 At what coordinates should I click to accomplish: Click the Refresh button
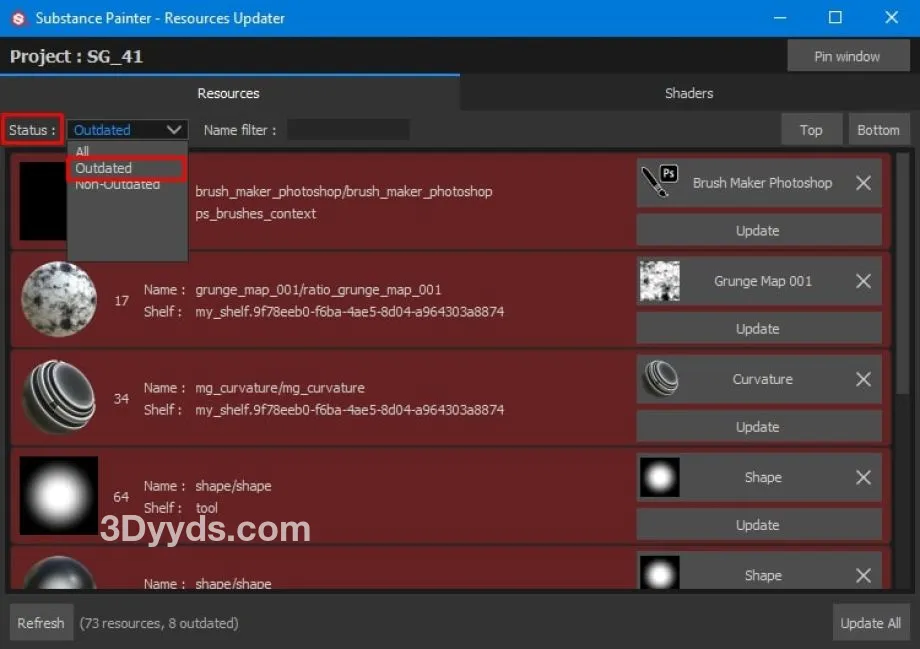coord(41,623)
